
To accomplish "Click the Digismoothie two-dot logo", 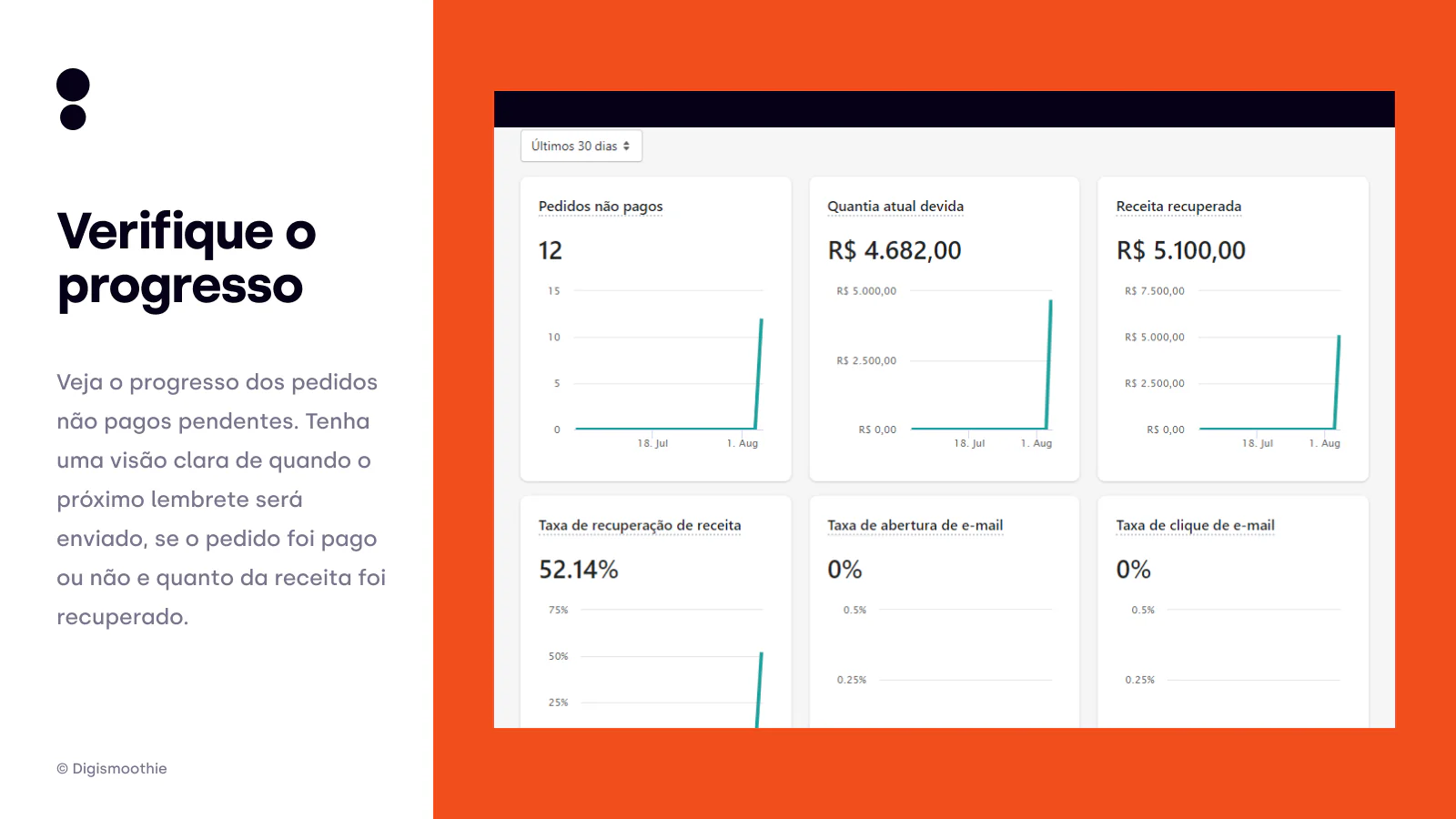I will [x=73, y=99].
